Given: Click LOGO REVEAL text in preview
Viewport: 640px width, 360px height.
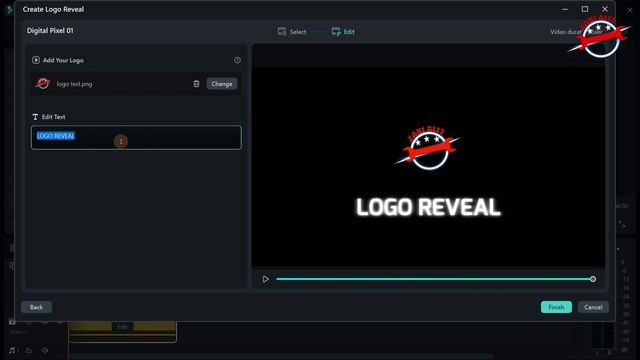Looking at the screenshot, I should point(428,207).
